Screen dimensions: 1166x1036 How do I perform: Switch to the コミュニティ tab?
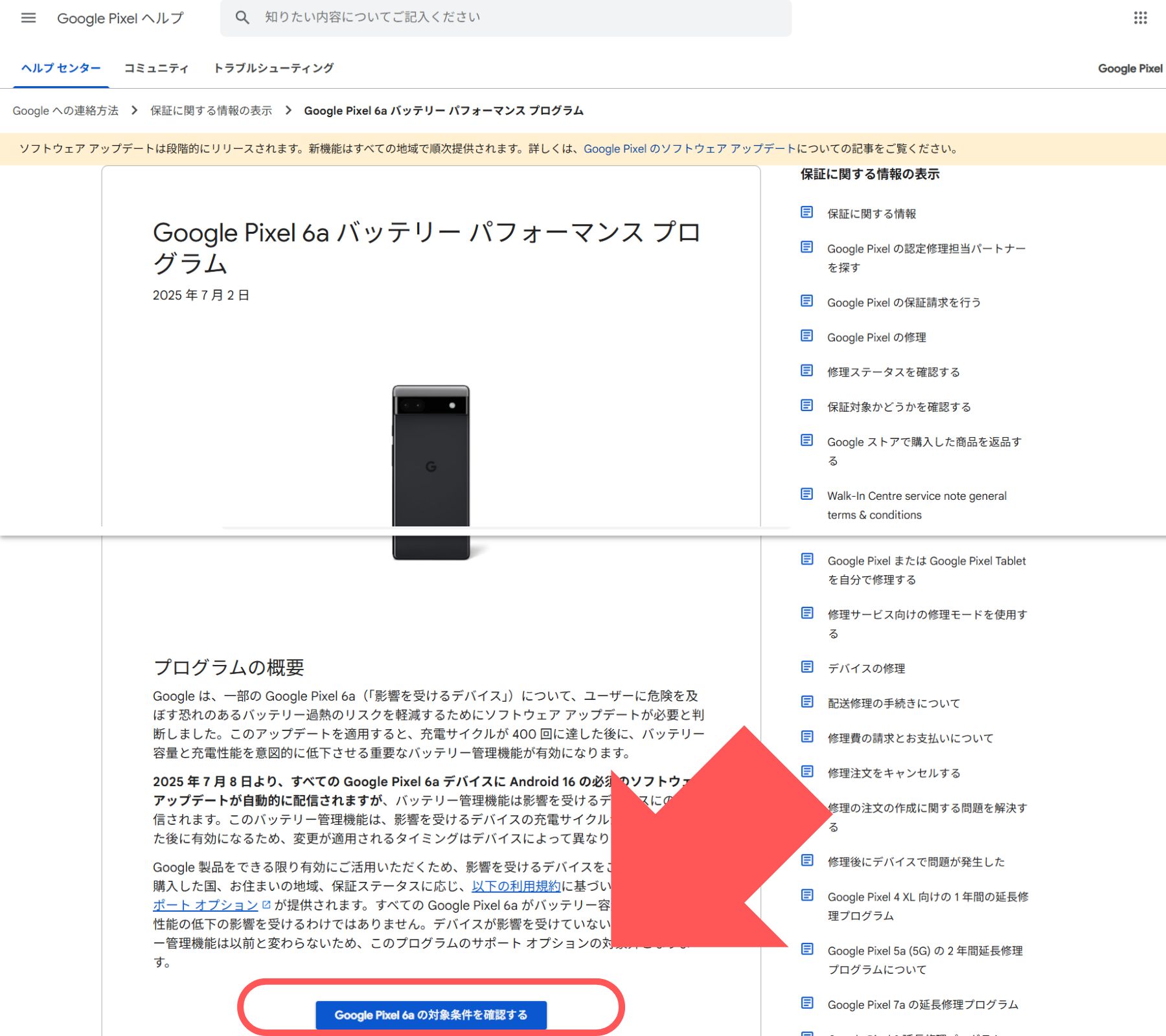click(156, 67)
